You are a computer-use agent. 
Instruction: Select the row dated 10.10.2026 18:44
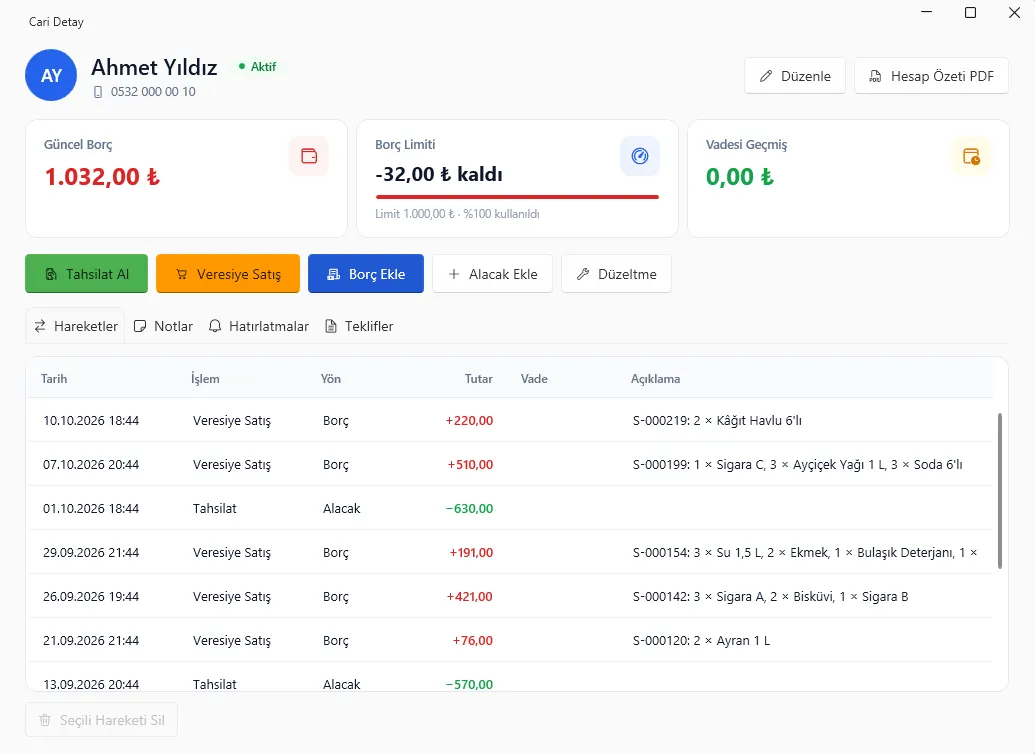(x=509, y=421)
